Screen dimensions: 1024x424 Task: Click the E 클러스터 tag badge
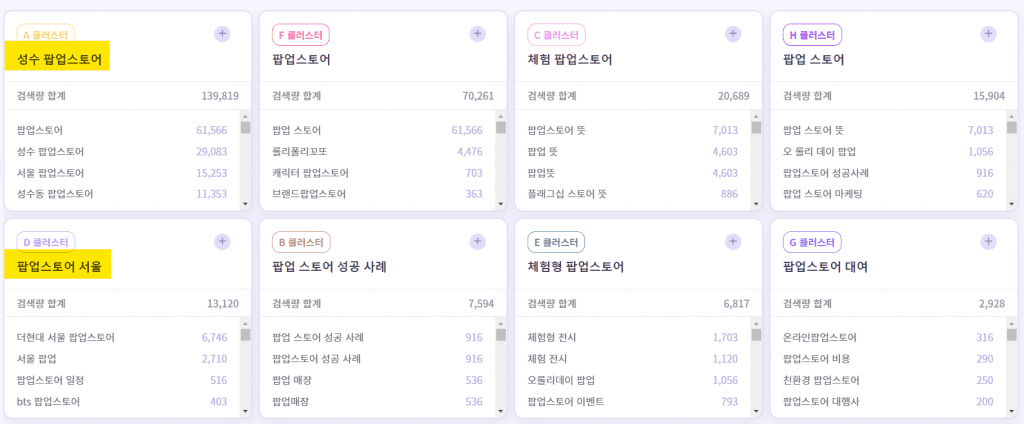pyautogui.click(x=556, y=242)
